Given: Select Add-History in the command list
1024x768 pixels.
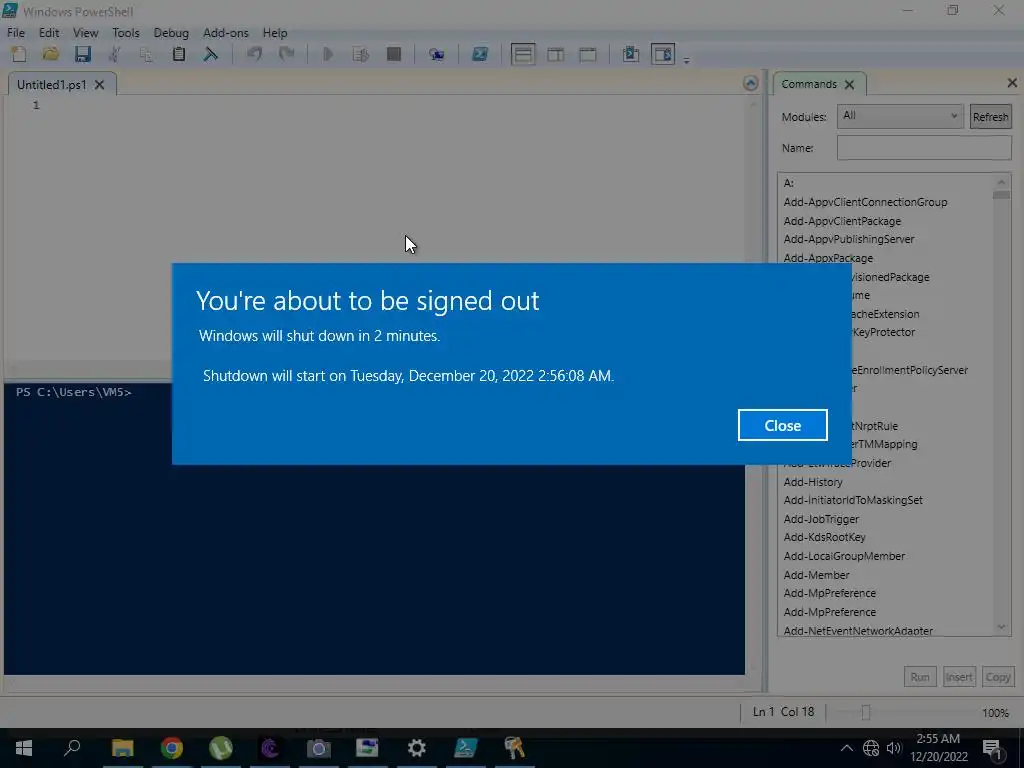Looking at the screenshot, I should click(813, 482).
